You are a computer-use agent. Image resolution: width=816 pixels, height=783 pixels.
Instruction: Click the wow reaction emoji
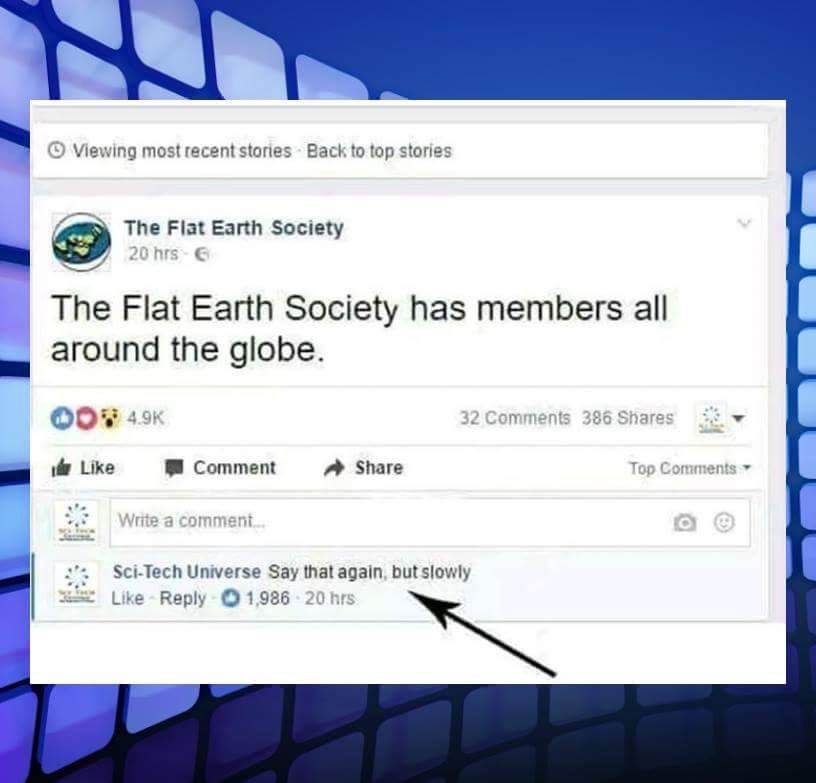tap(109, 418)
